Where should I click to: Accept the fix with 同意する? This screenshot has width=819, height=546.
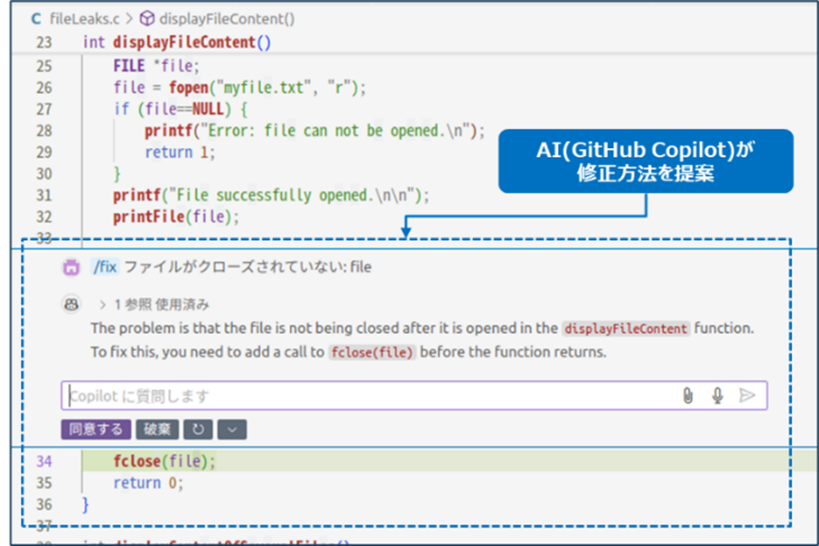pyautogui.click(x=96, y=429)
